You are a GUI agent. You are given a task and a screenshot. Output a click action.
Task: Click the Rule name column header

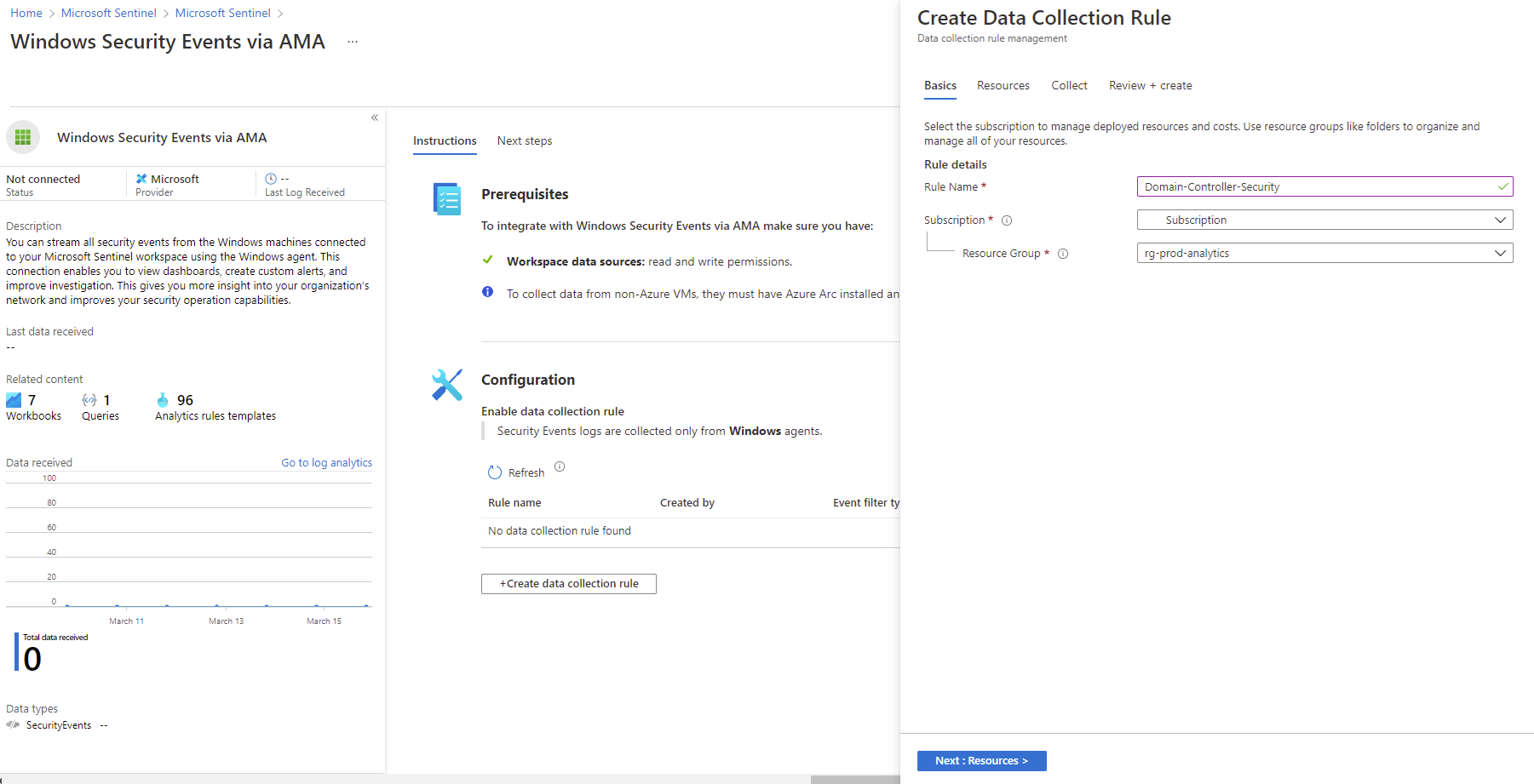(514, 503)
